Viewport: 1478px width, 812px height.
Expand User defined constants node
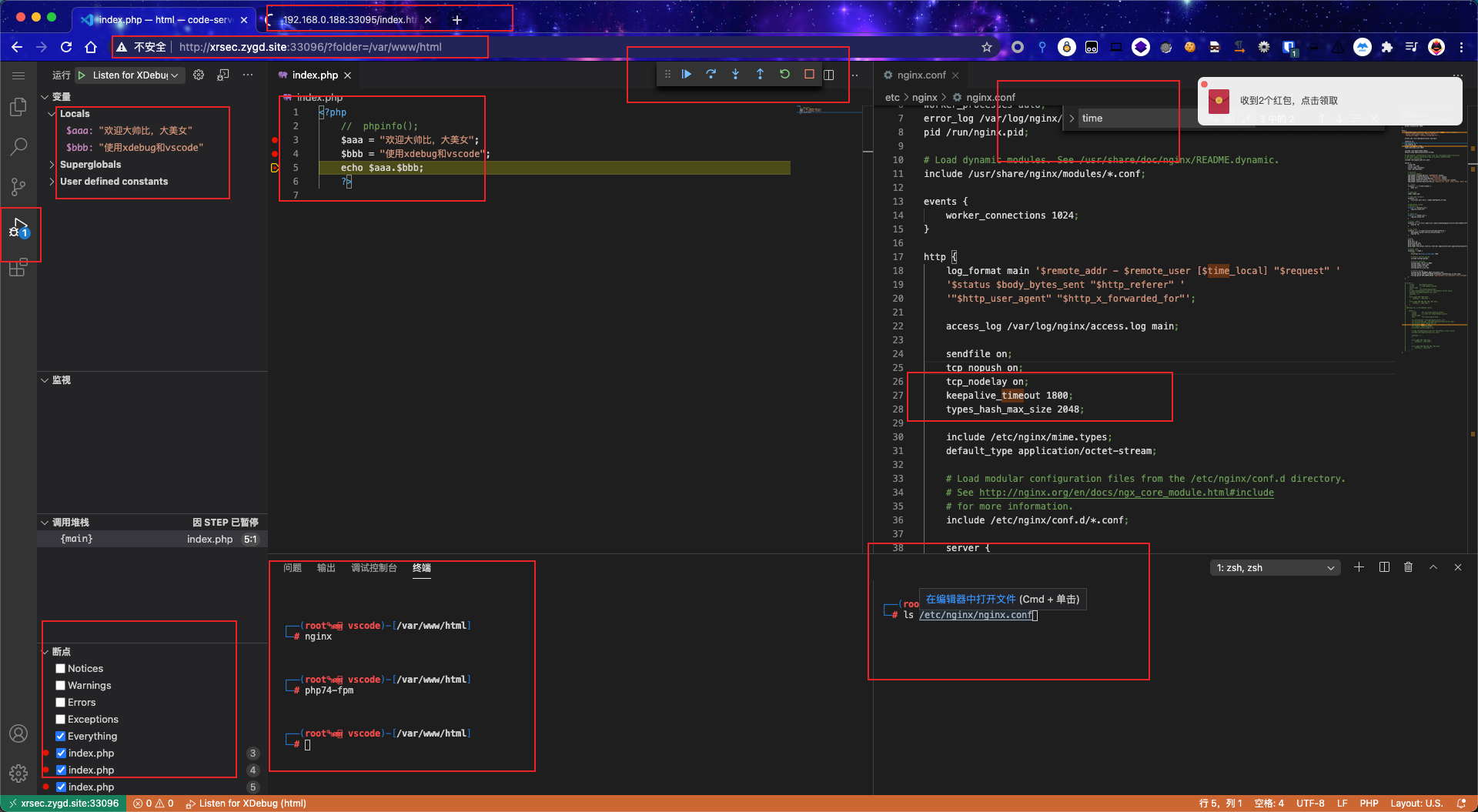click(52, 182)
